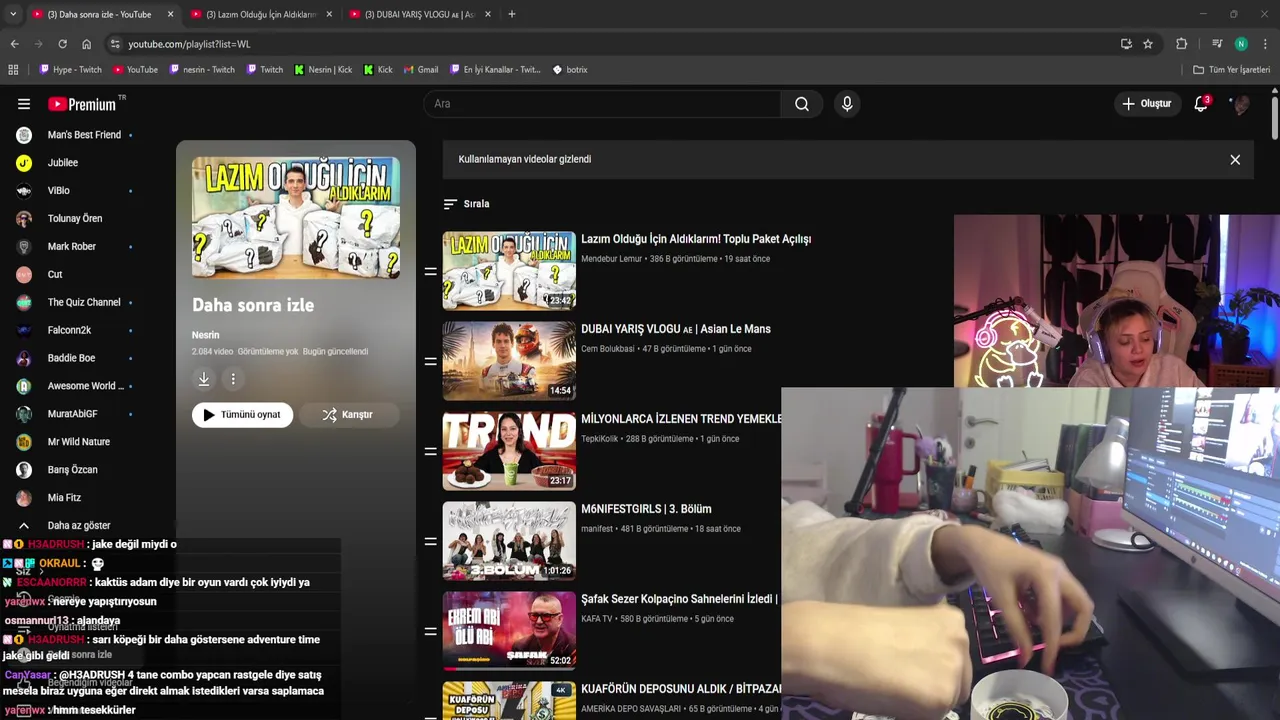Image resolution: width=1280 pixels, height=720 pixels.
Task: Open 'DUBAI YARIŞ VLOGU AE | Asian Le Mans' title
Action: click(676, 329)
